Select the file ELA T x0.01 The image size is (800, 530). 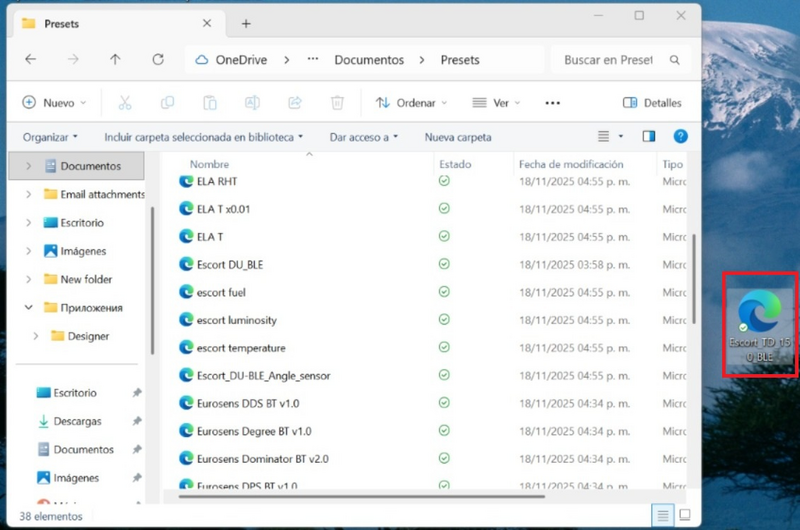223,209
